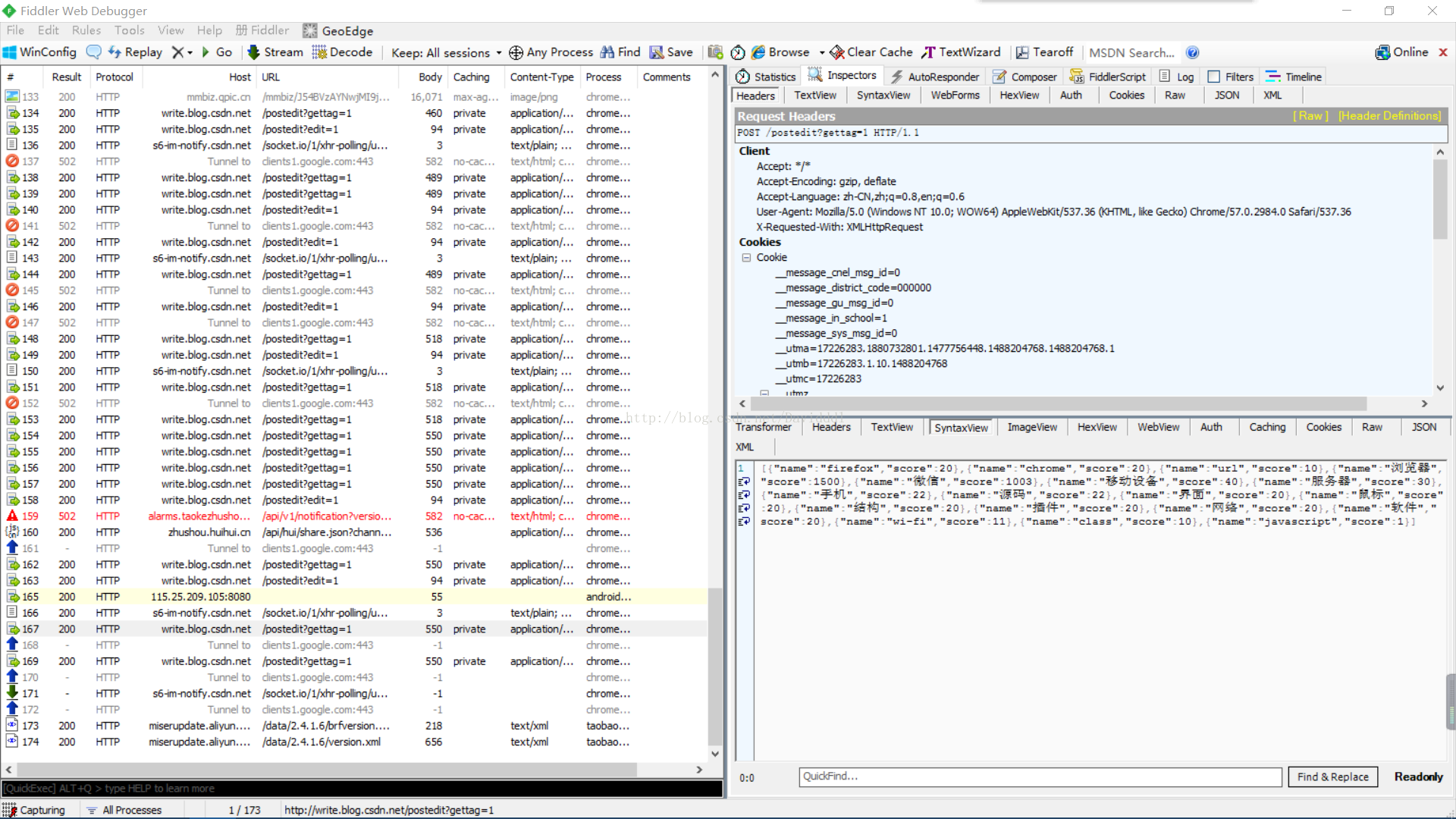Viewport: 1456px width, 819px height.
Task: Select the response ImageView tab
Action: point(1032,427)
